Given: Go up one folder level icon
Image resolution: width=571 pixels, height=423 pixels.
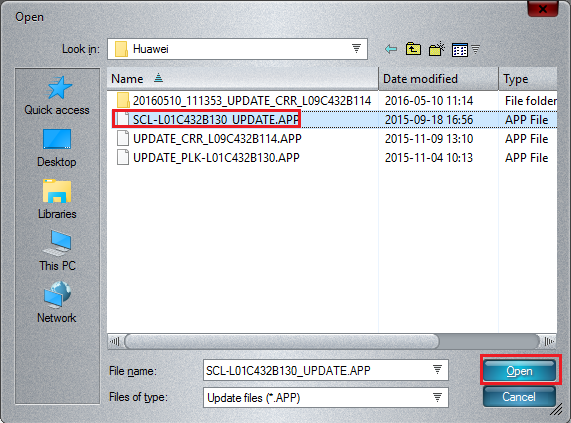Looking at the screenshot, I should (413, 49).
